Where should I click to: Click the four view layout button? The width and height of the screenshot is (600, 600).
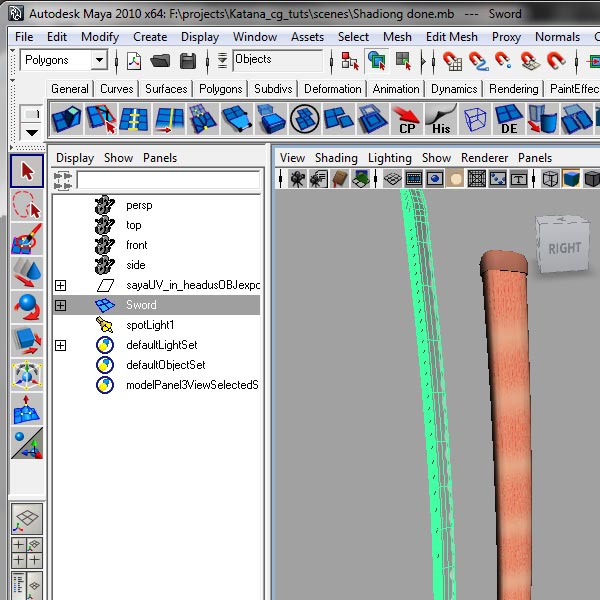pyautogui.click(x=27, y=552)
